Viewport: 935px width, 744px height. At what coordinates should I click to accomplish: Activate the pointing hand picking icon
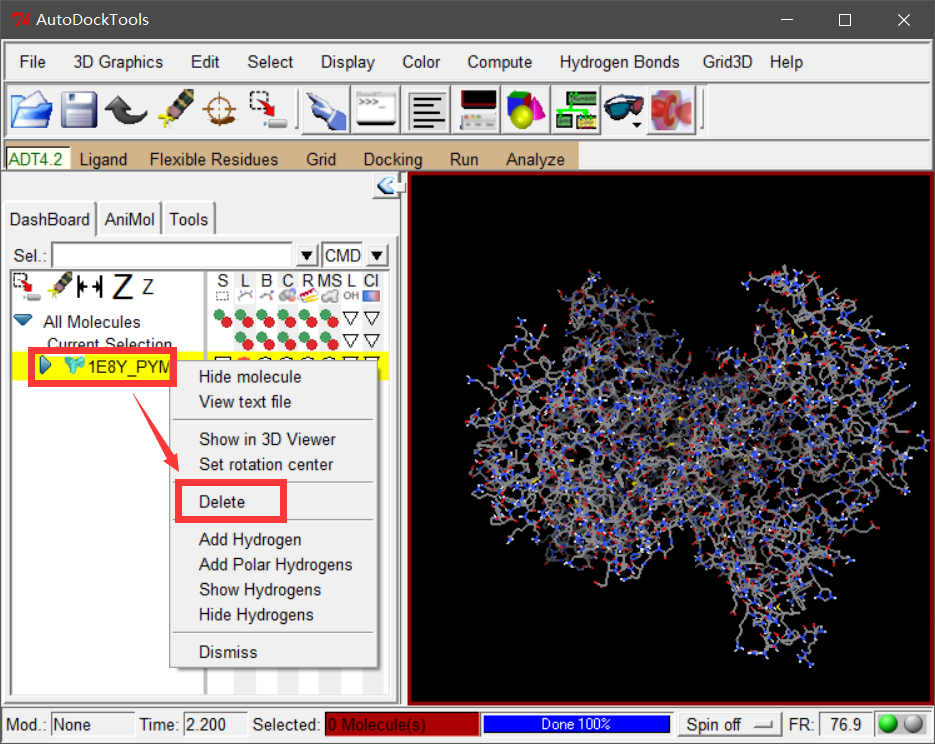(x=326, y=110)
